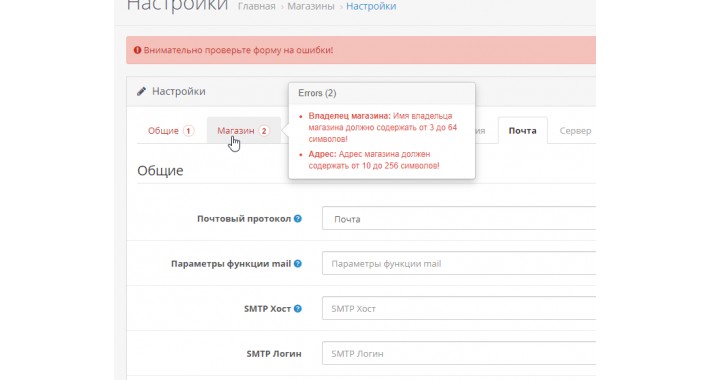Viewport: 710px width, 380px height.
Task: Click the warning icon in the red alert
Action: 137,50
